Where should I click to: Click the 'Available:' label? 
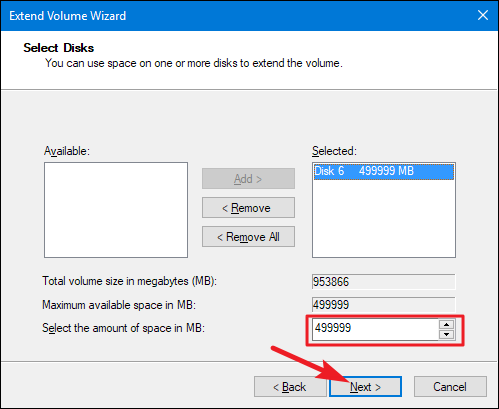[x=67, y=151]
